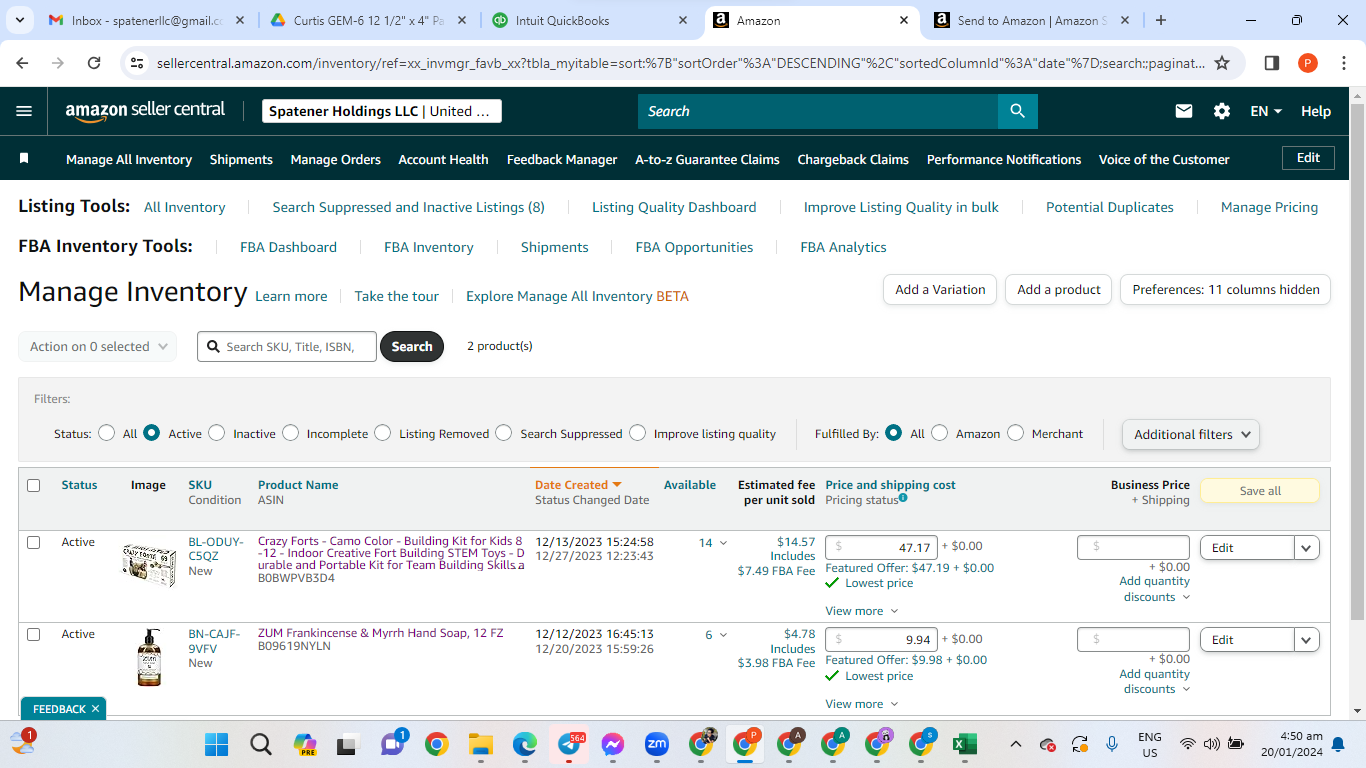Expand View more for the 47.17 price row
This screenshot has width=1366, height=768.
(862, 611)
